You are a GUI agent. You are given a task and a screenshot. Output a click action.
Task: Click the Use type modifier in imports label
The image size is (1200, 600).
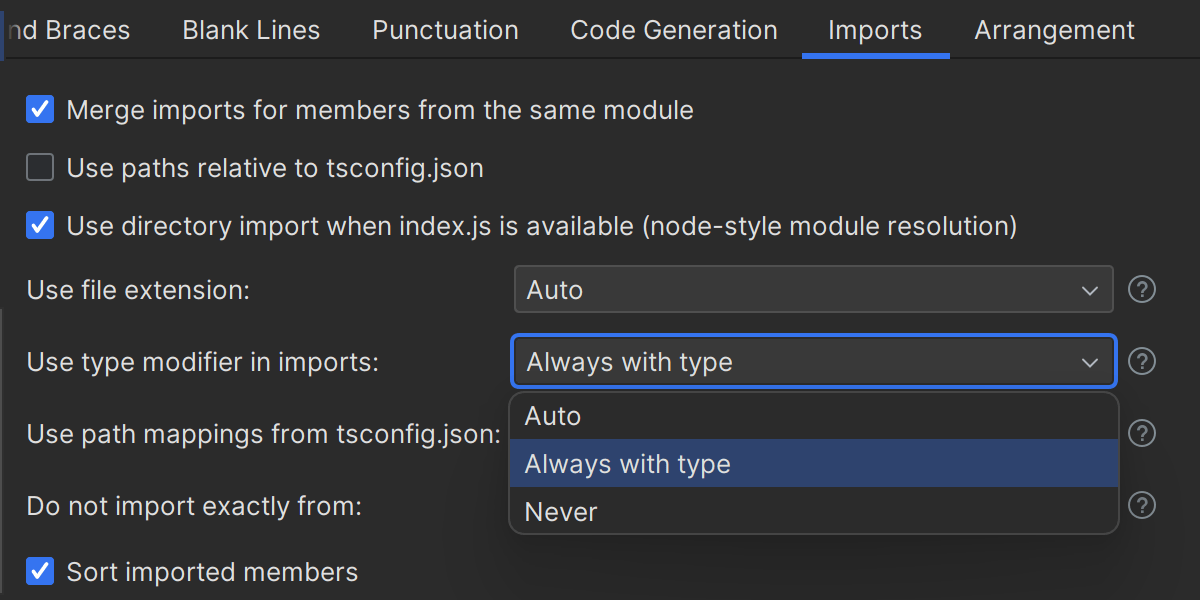pos(203,362)
